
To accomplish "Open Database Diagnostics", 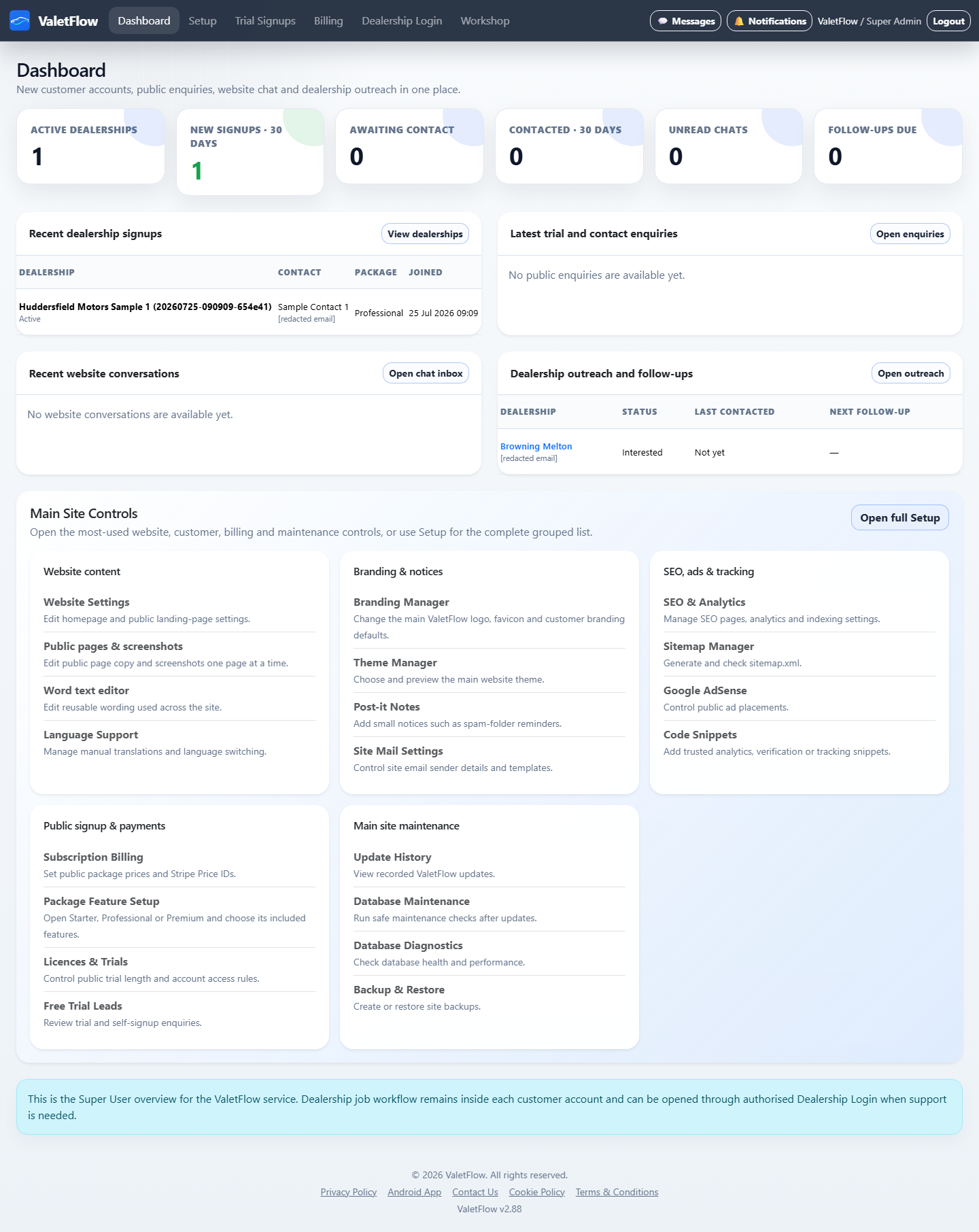I will coord(408,946).
